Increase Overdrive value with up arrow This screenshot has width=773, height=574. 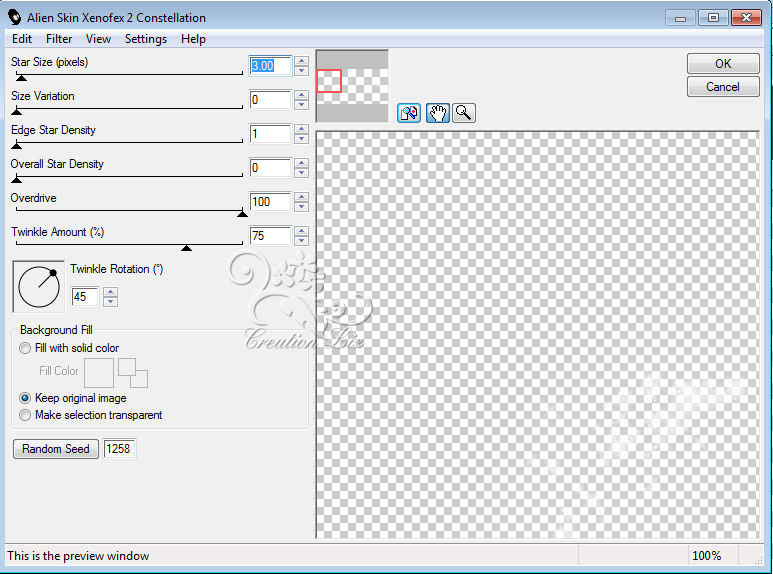[x=302, y=197]
